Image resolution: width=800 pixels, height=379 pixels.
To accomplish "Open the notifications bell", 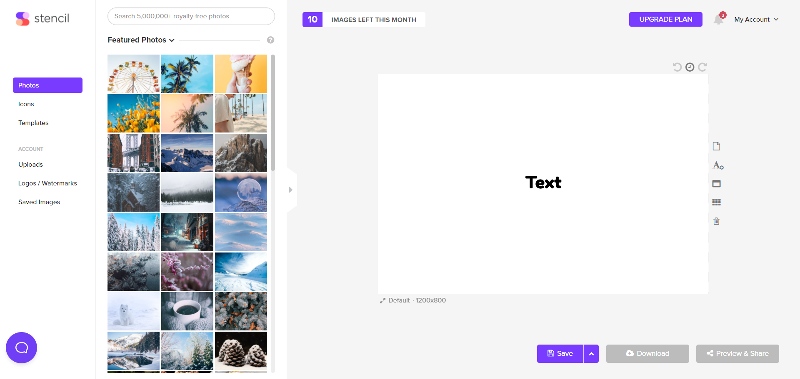I will point(719,19).
